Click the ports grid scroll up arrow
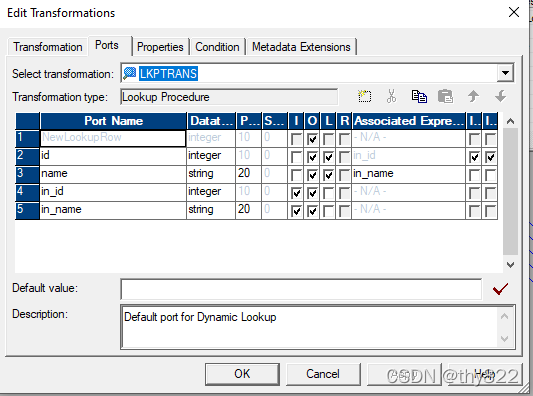This screenshot has height=396, width=533. pyautogui.click(x=510, y=121)
